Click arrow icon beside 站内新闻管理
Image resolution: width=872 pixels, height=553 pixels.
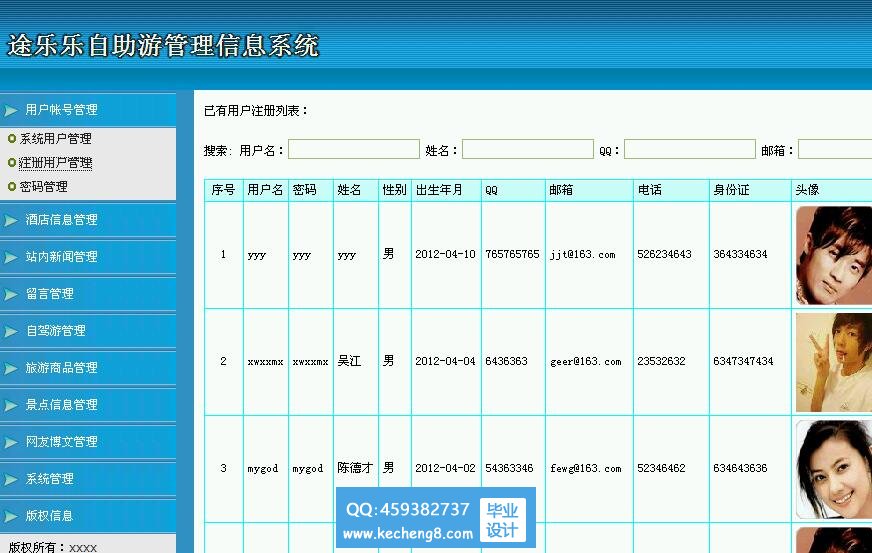tap(11, 257)
